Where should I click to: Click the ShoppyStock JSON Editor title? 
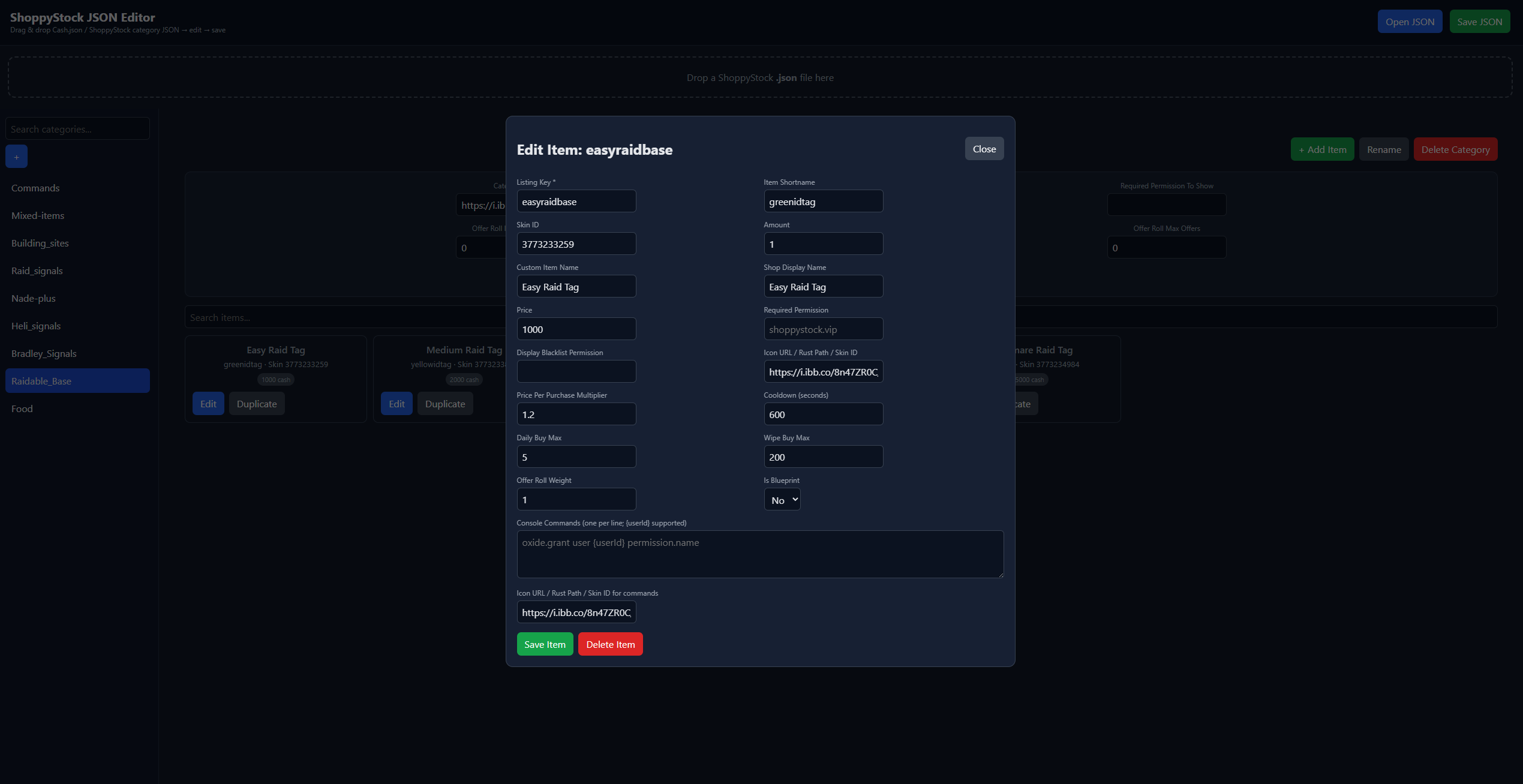pyautogui.click(x=83, y=17)
